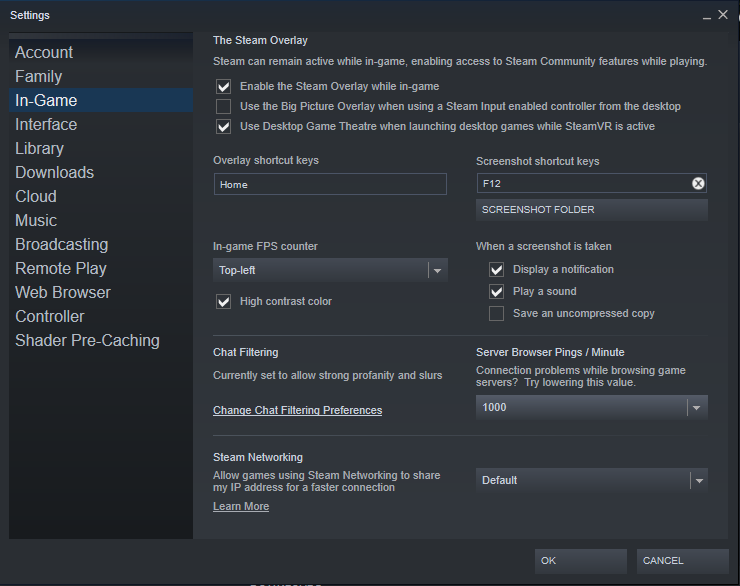Toggle Play a sound checkbox
This screenshot has height=586, width=740.
pos(496,291)
